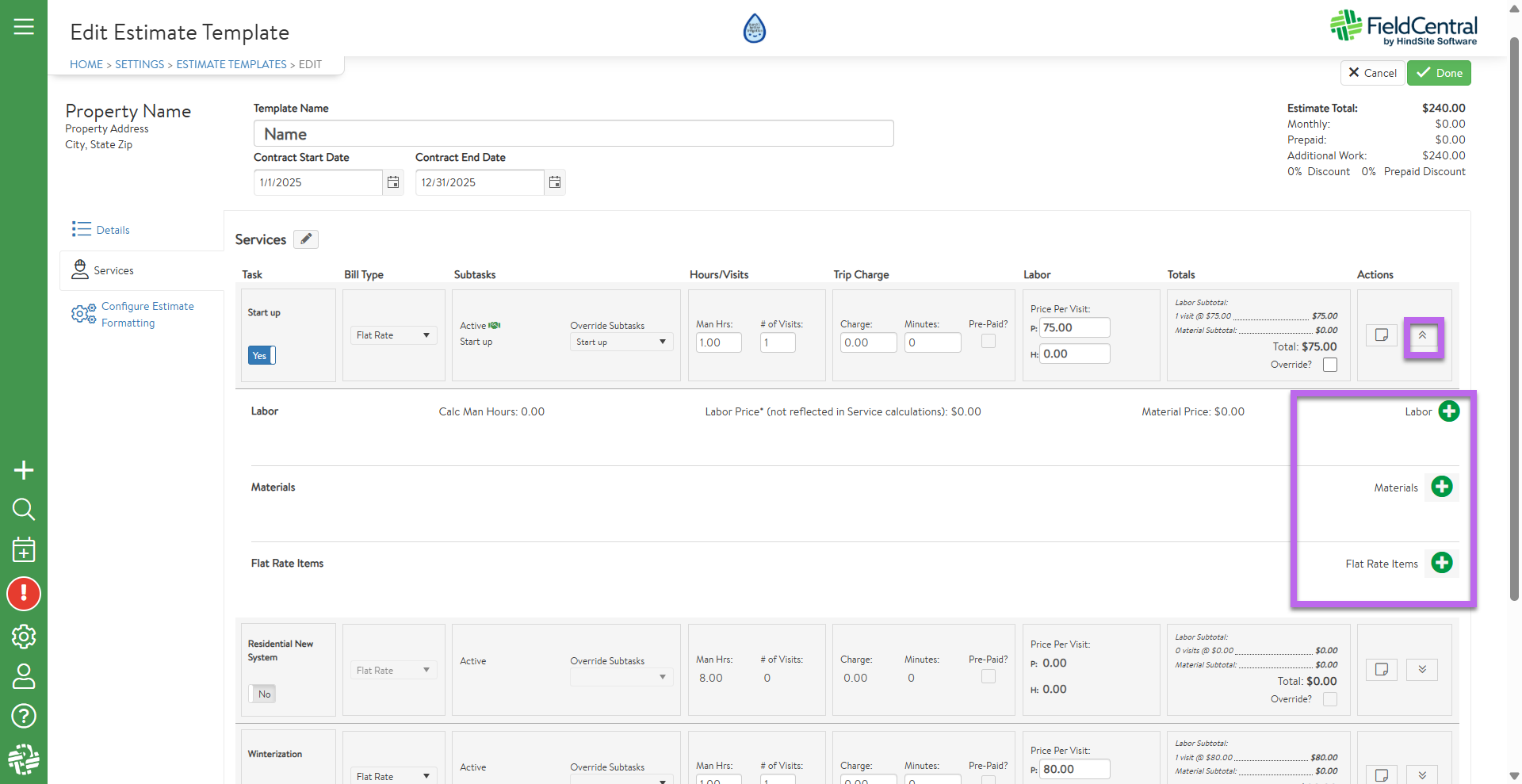Open Contract Start Date calendar picker
Viewport: 1522px width, 784px height.
[393, 182]
